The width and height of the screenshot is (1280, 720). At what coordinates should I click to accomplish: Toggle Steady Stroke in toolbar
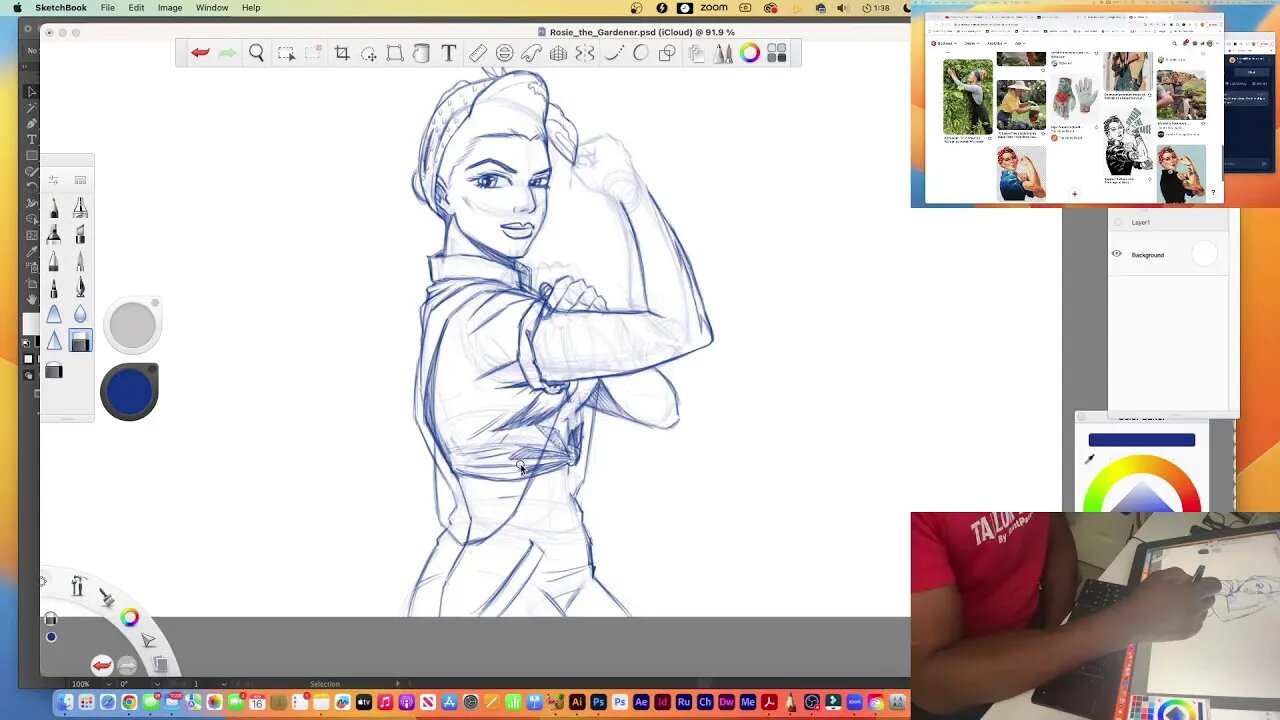[x=614, y=53]
